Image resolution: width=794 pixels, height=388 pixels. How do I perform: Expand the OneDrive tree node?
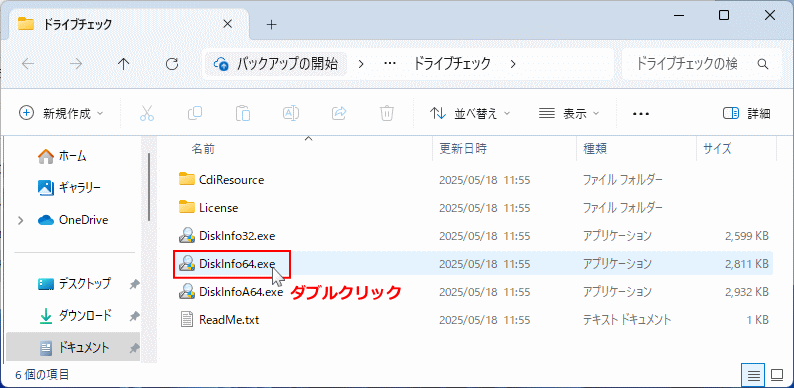tap(21, 220)
